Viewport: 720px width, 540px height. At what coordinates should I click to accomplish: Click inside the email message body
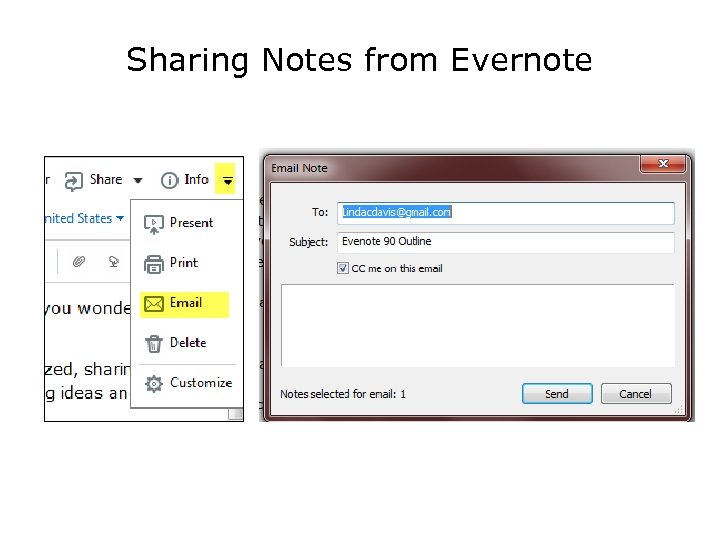[x=478, y=325]
